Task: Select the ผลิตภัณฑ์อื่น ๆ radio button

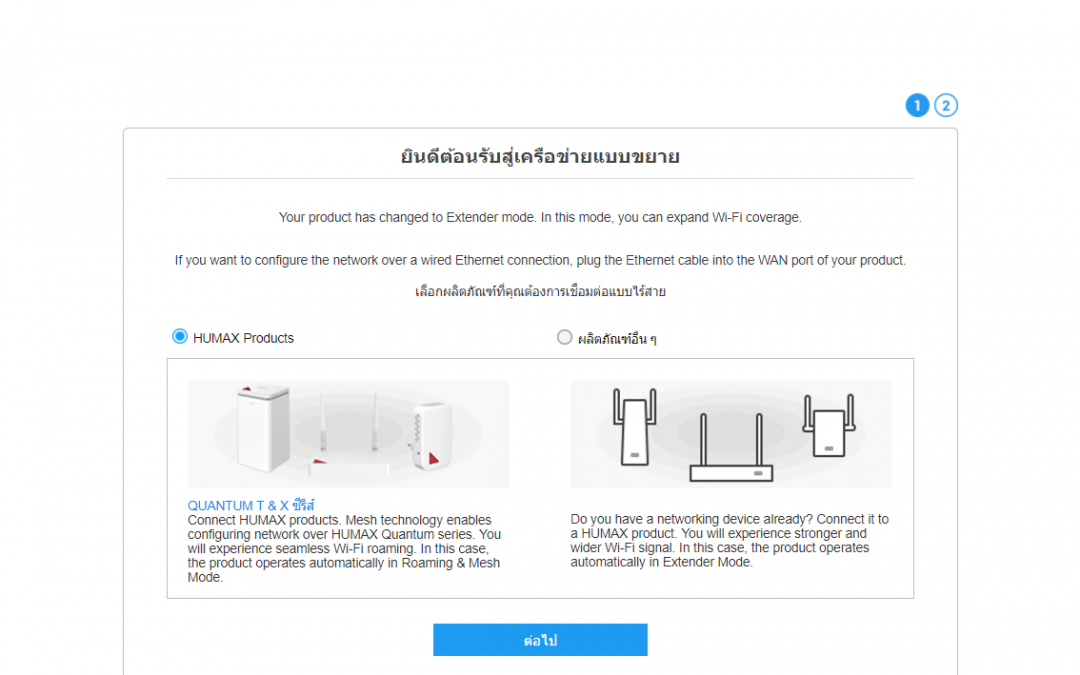Action: [x=564, y=338]
